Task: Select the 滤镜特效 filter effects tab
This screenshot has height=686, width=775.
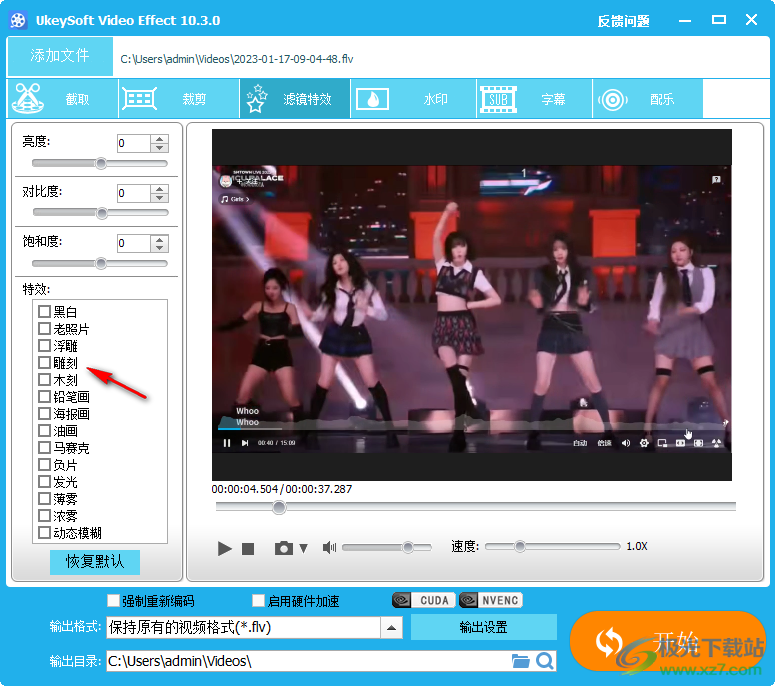Action: tap(295, 99)
